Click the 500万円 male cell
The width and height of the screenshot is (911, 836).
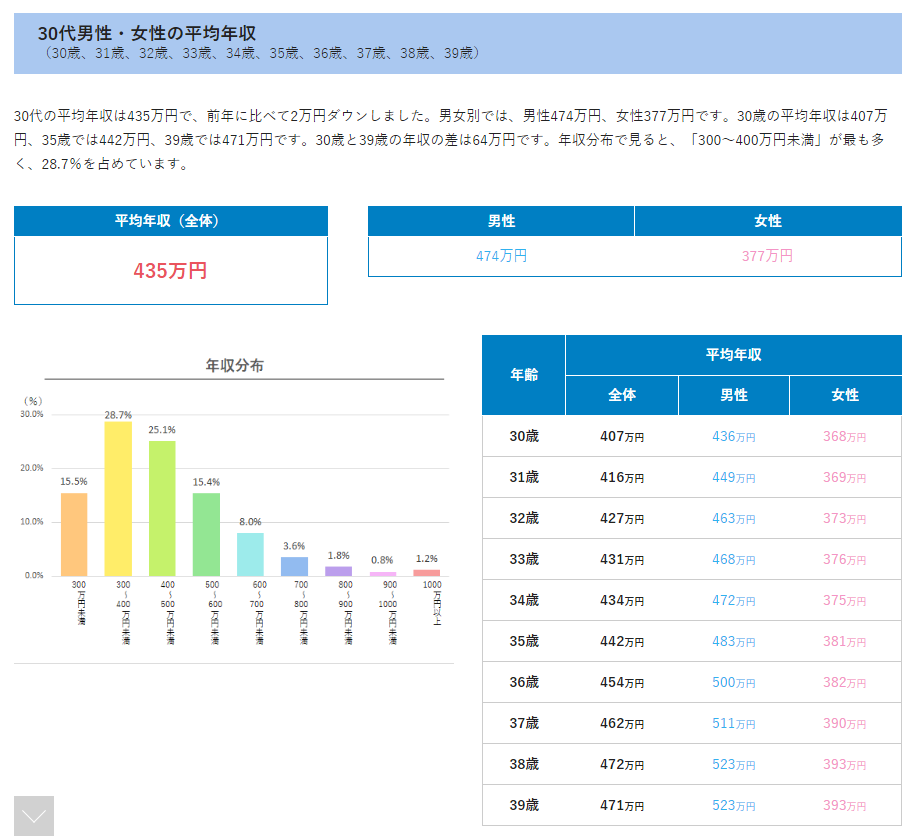pyautogui.click(x=734, y=683)
